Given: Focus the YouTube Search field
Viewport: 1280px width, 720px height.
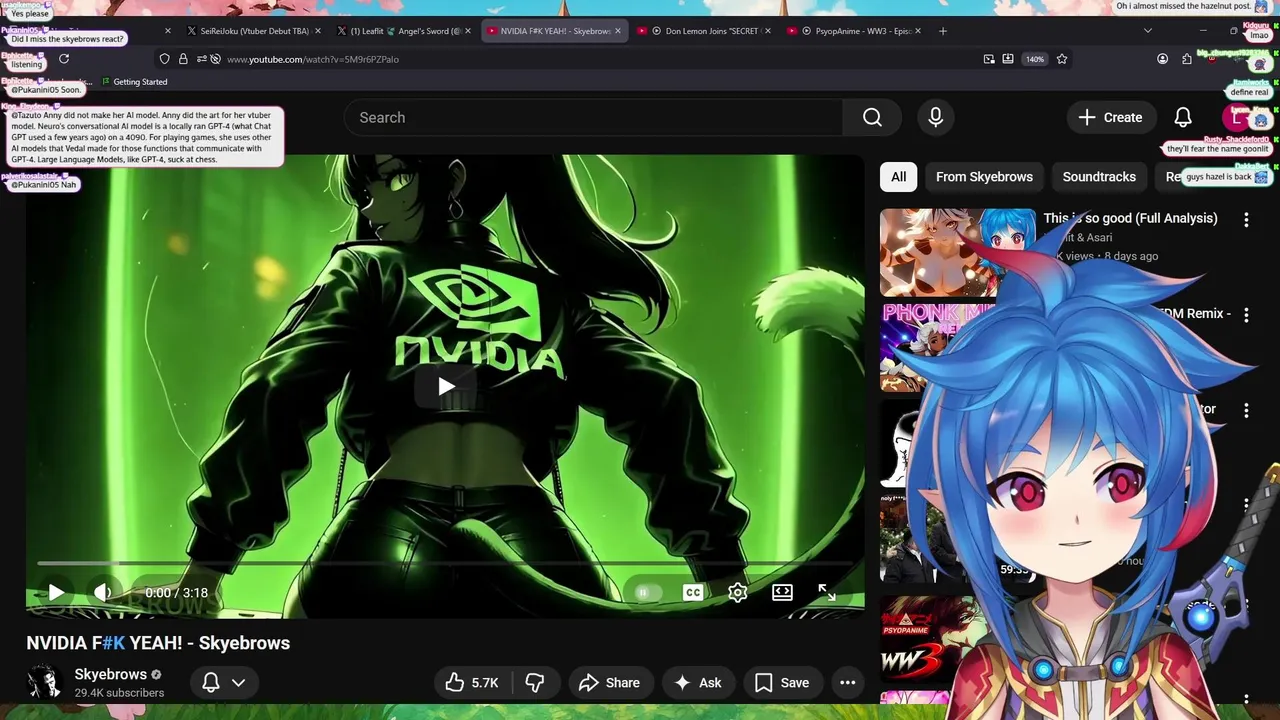Looking at the screenshot, I should tap(594, 118).
